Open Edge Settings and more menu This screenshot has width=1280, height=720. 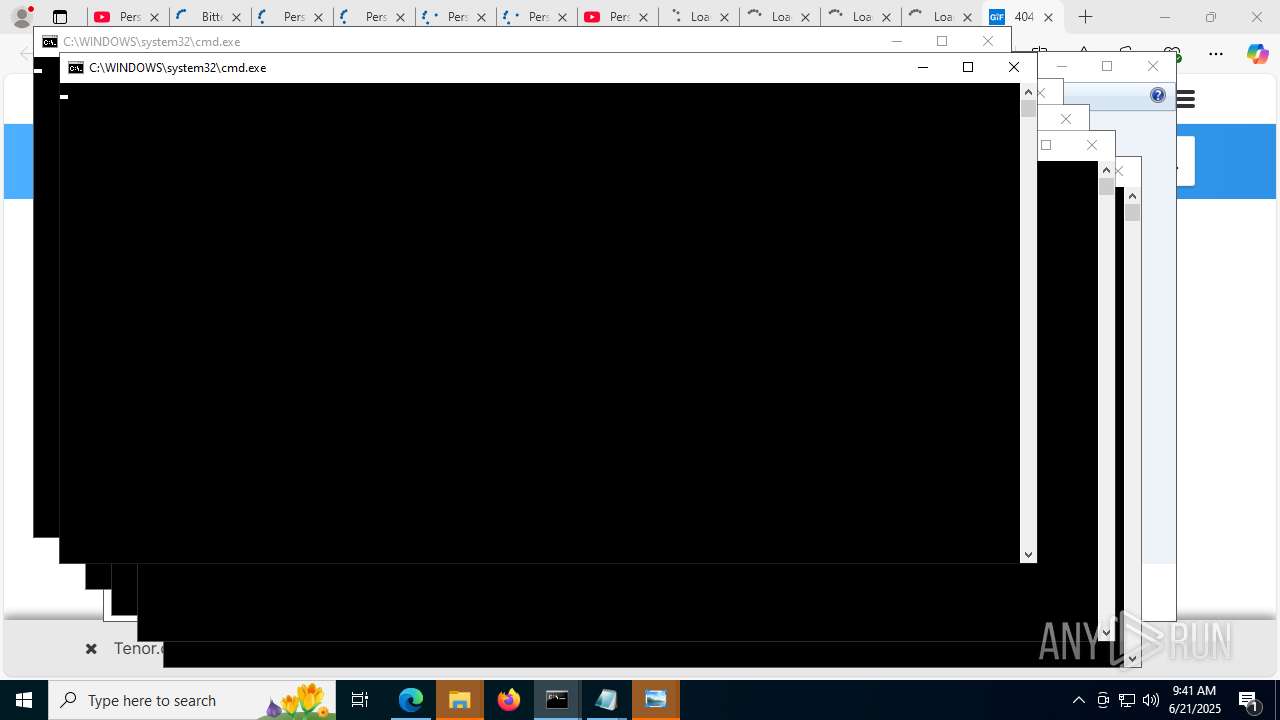1216,54
